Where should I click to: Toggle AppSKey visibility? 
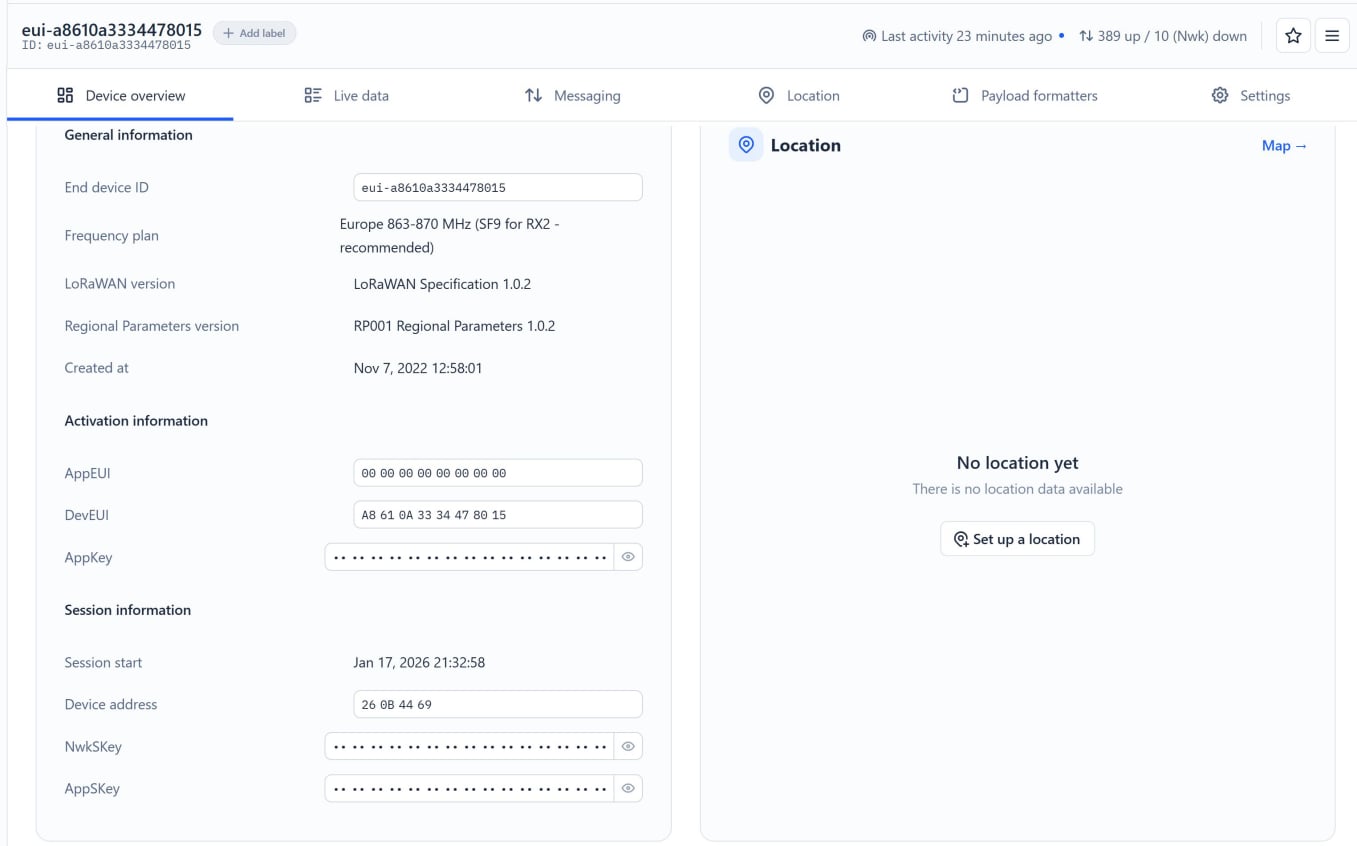click(628, 788)
